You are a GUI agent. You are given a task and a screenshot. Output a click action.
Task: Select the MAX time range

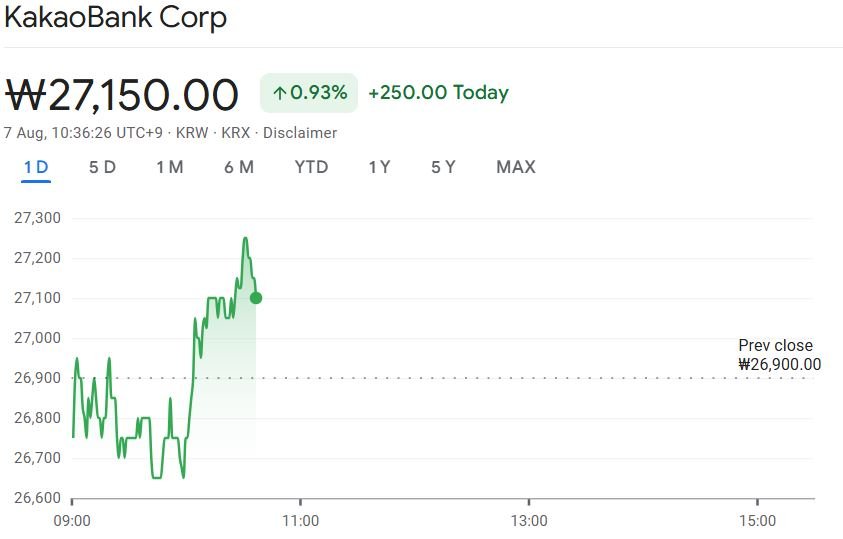pyautogui.click(x=516, y=167)
